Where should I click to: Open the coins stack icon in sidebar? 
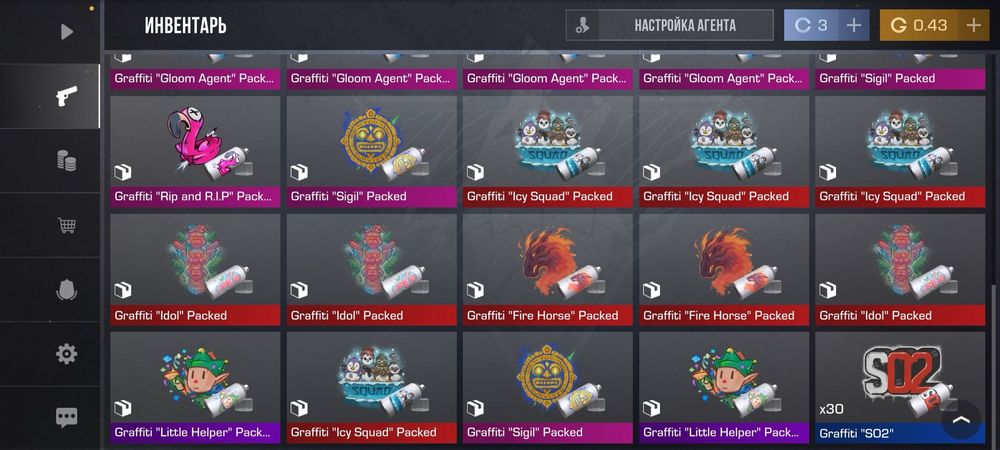click(x=66, y=161)
